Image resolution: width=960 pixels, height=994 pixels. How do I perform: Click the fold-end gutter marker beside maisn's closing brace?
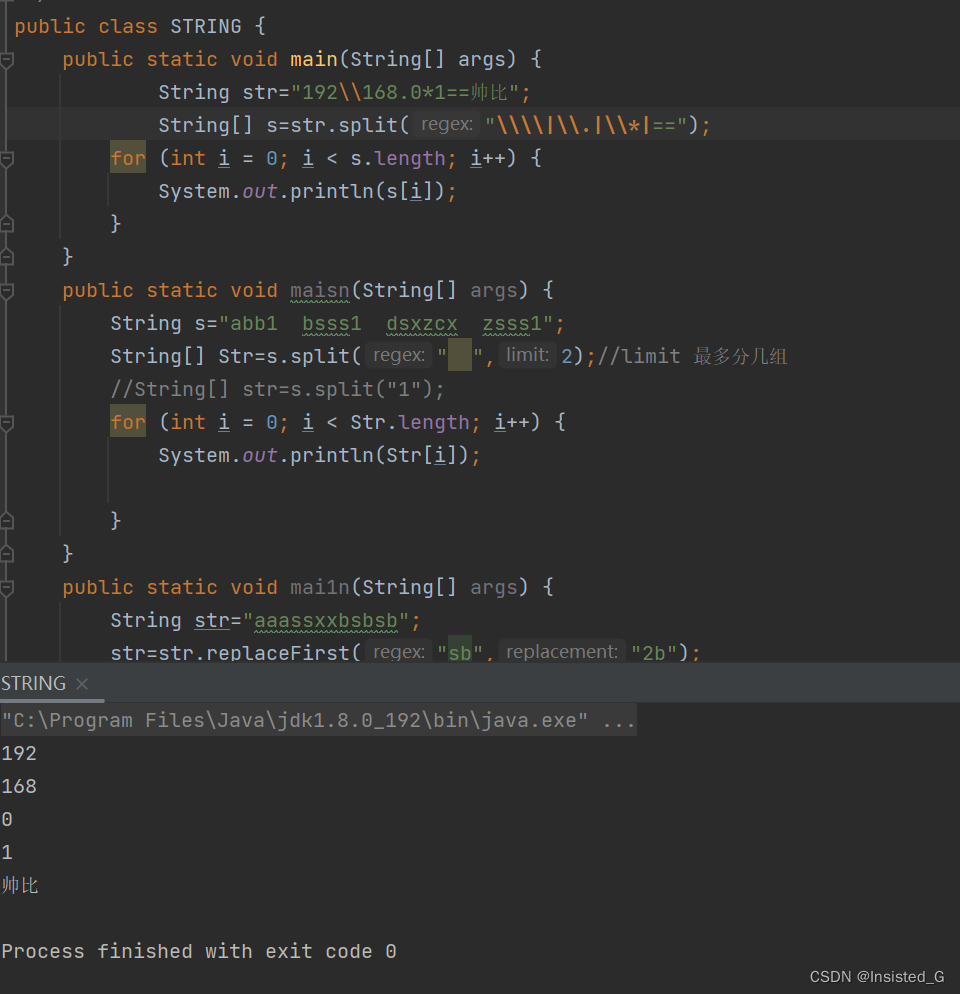pos(8,553)
